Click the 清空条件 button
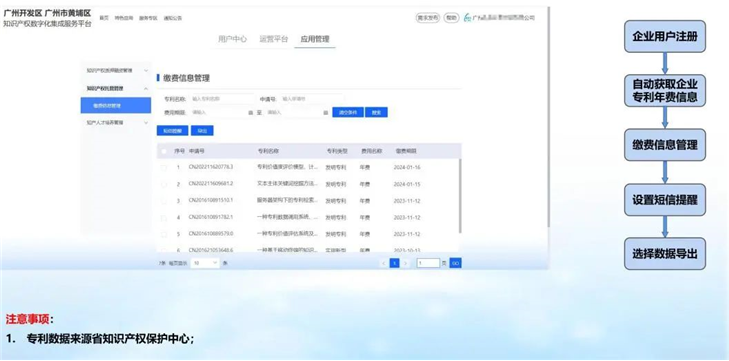 pyautogui.click(x=348, y=113)
